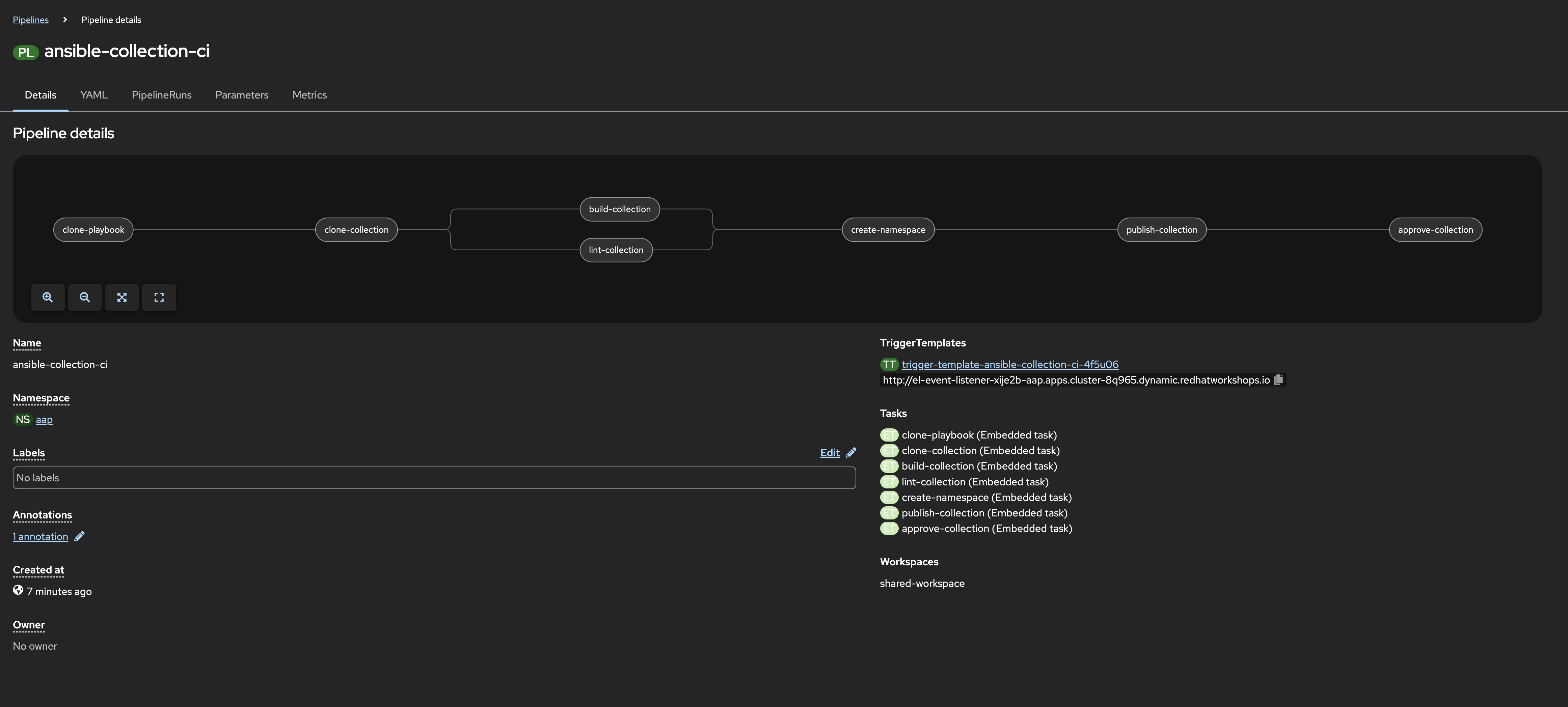Switch to the YAML tab

(x=94, y=95)
